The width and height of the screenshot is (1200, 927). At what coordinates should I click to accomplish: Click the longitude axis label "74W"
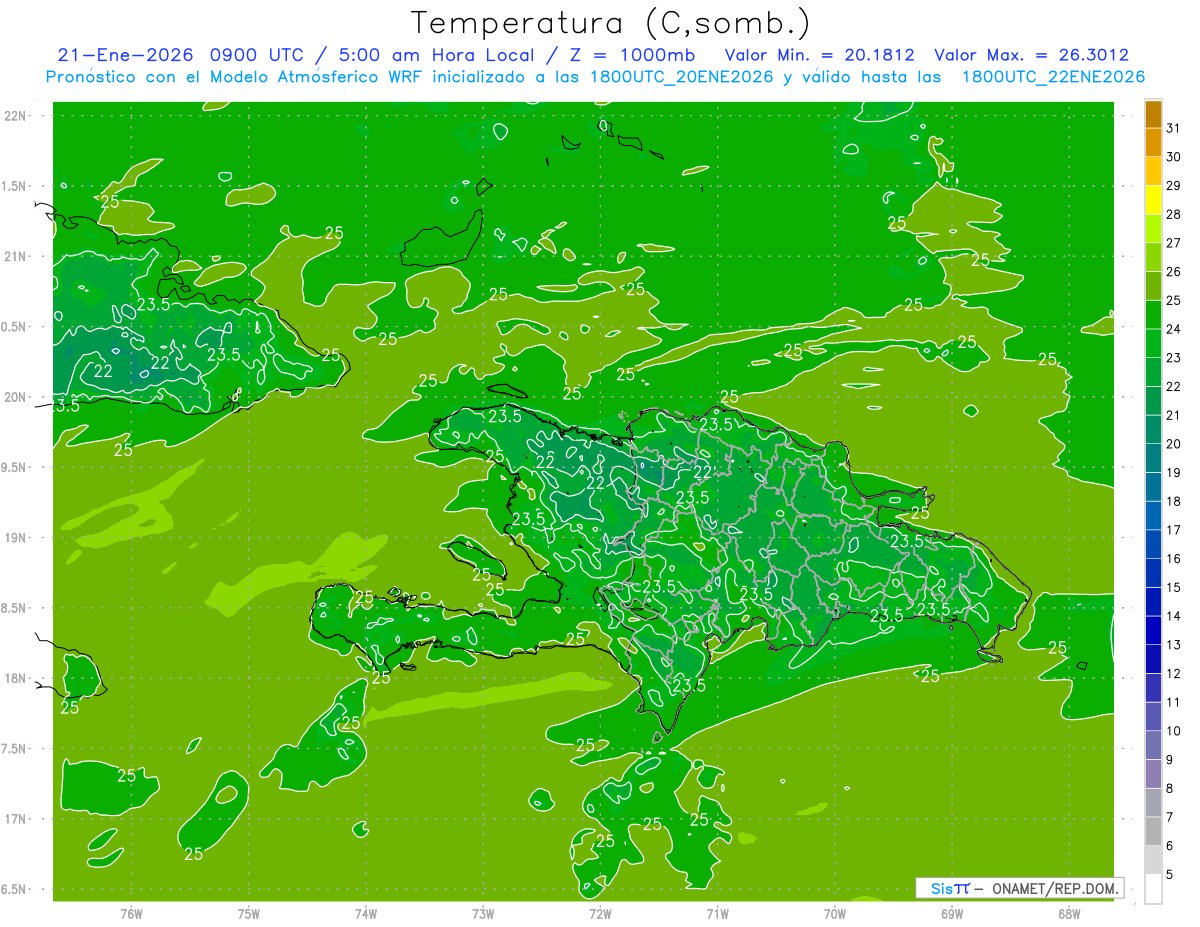(x=366, y=914)
